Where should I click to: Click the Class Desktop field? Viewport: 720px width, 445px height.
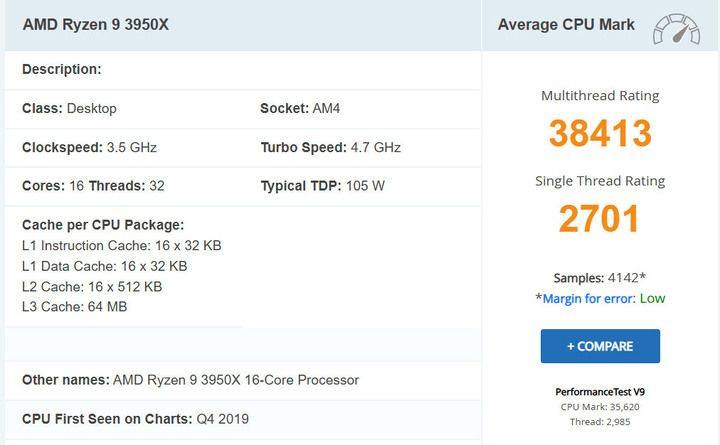(x=69, y=108)
